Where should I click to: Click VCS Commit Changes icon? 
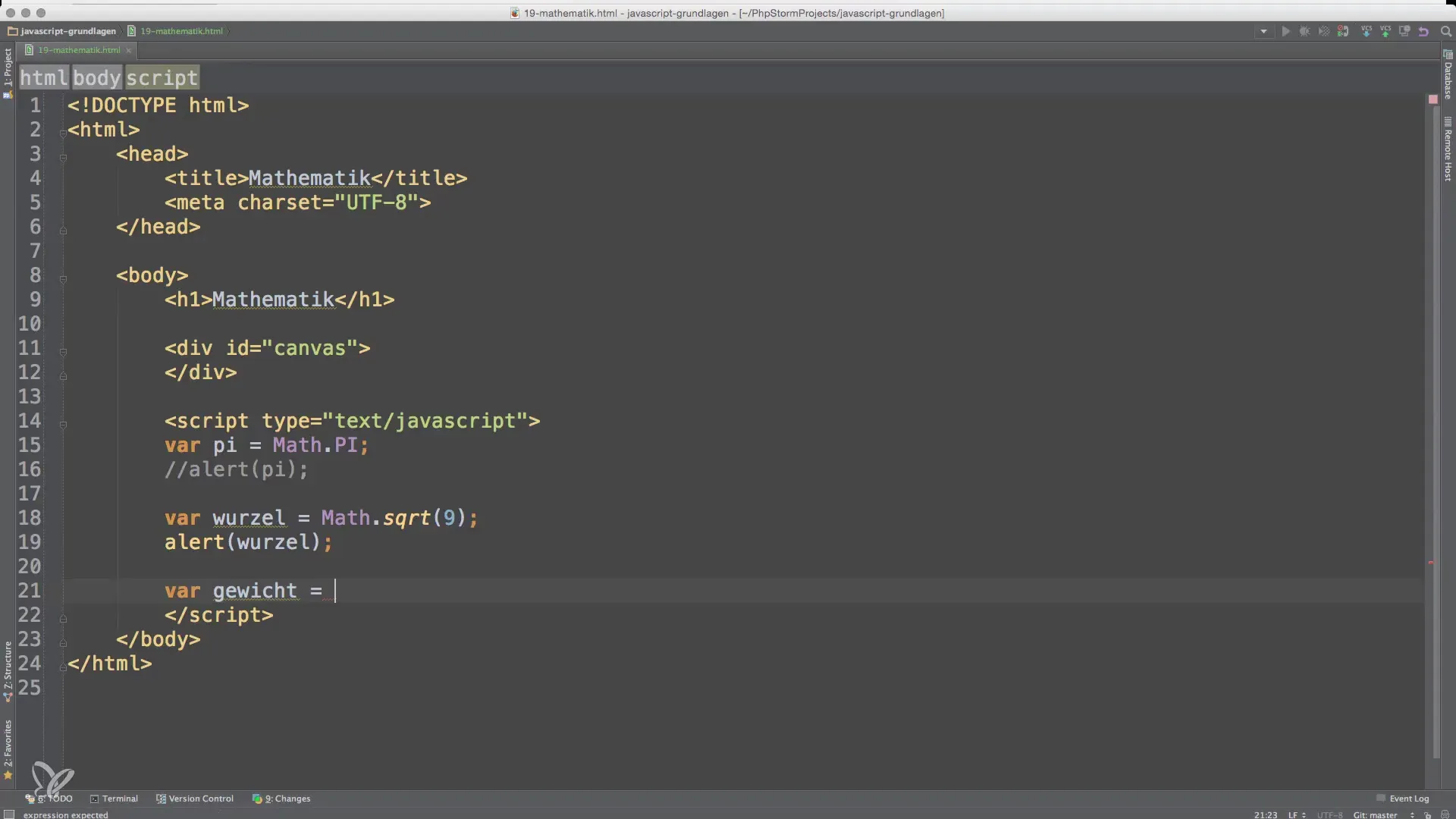(1385, 32)
